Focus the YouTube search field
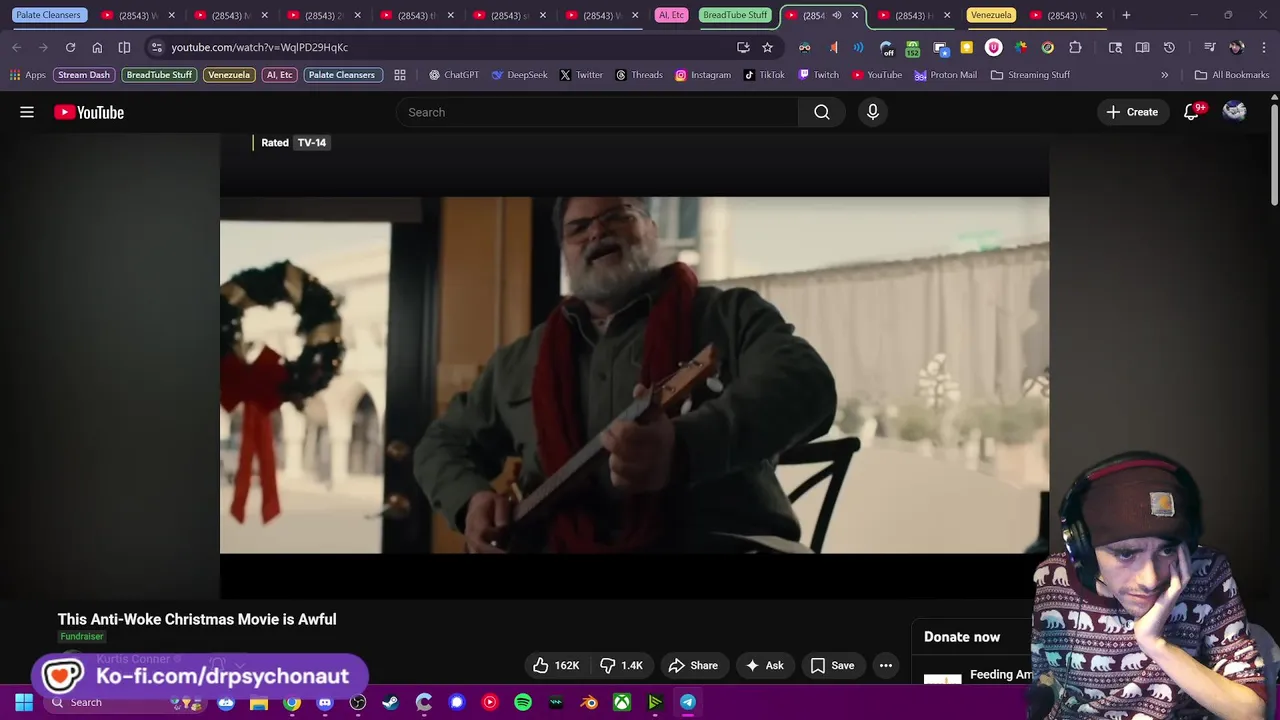 coord(597,112)
